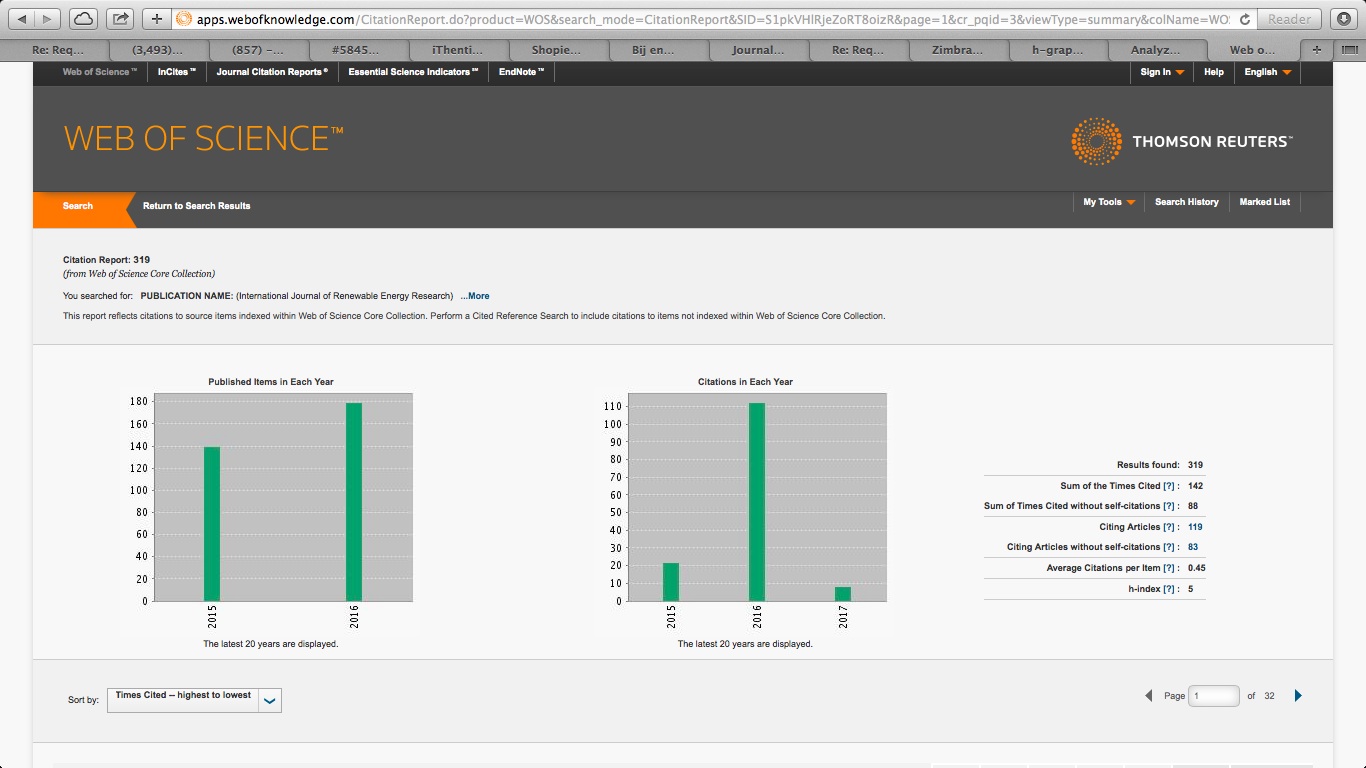Go to next page blue arrow
The width and height of the screenshot is (1366, 768).
1298,696
